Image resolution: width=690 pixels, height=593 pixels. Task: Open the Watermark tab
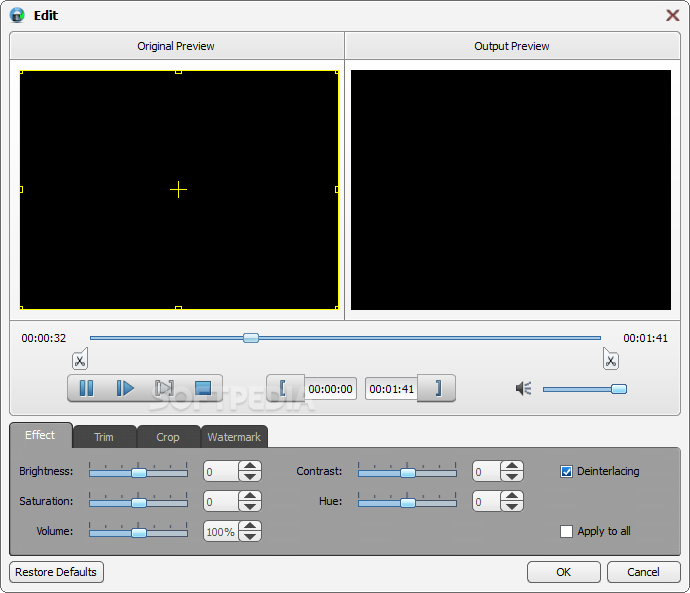(x=234, y=437)
